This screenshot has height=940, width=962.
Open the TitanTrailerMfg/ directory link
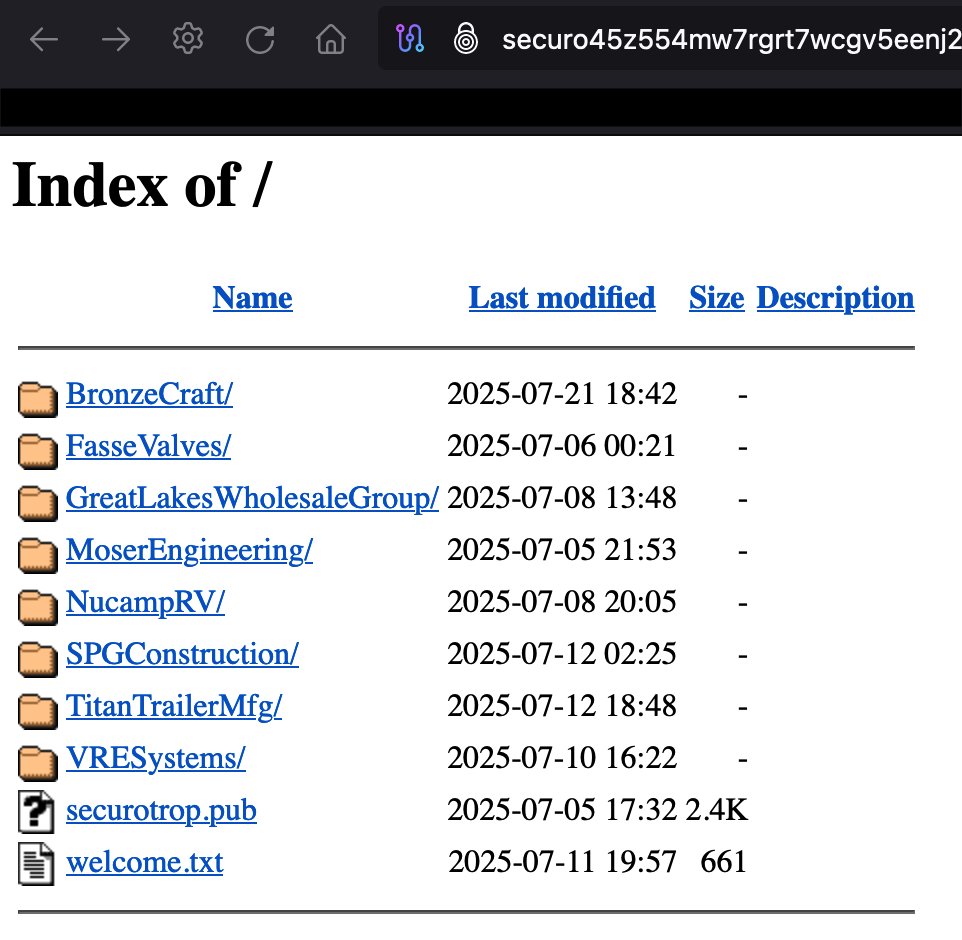(174, 706)
